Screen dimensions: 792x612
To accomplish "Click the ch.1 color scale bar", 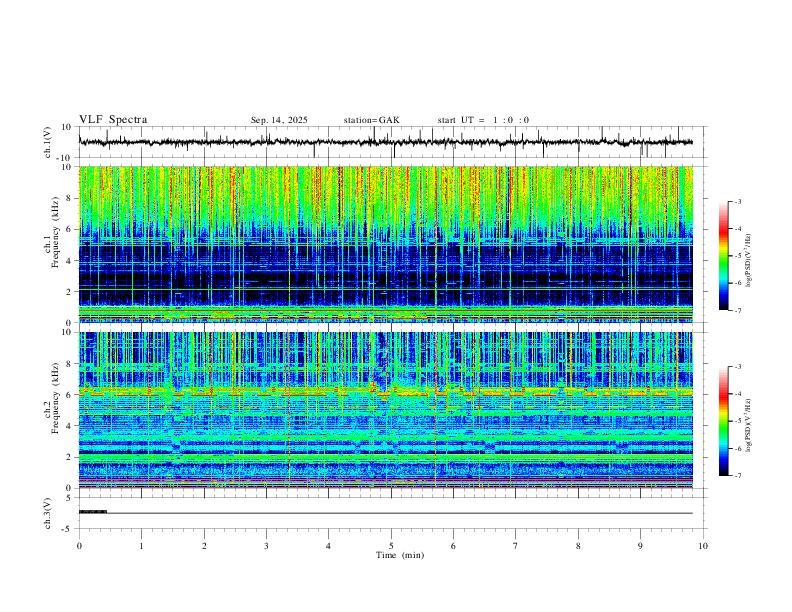I will (723, 256).
